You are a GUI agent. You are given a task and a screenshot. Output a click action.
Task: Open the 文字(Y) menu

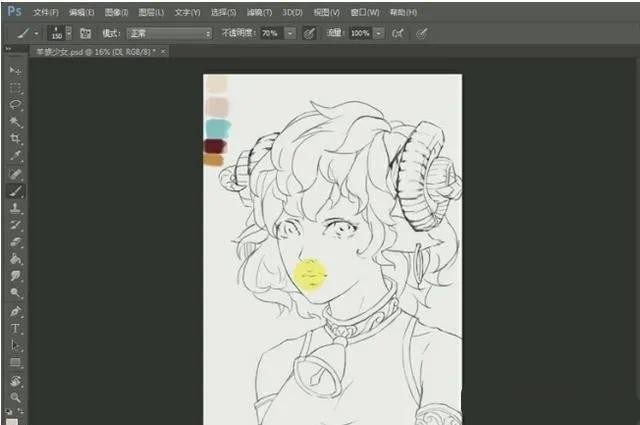tap(187, 12)
